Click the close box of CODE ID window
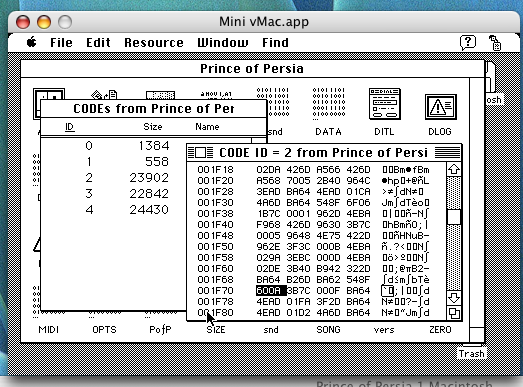523x387 pixels. coord(200,152)
